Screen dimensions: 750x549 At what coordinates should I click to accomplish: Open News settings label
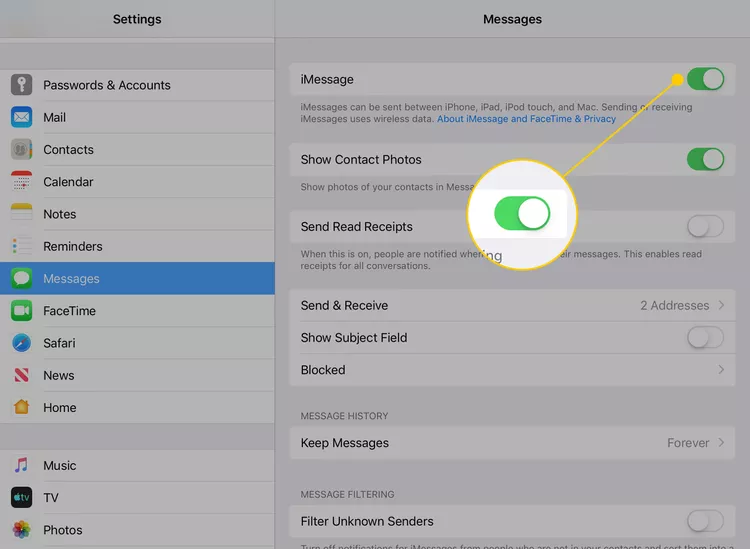pyautogui.click(x=58, y=375)
